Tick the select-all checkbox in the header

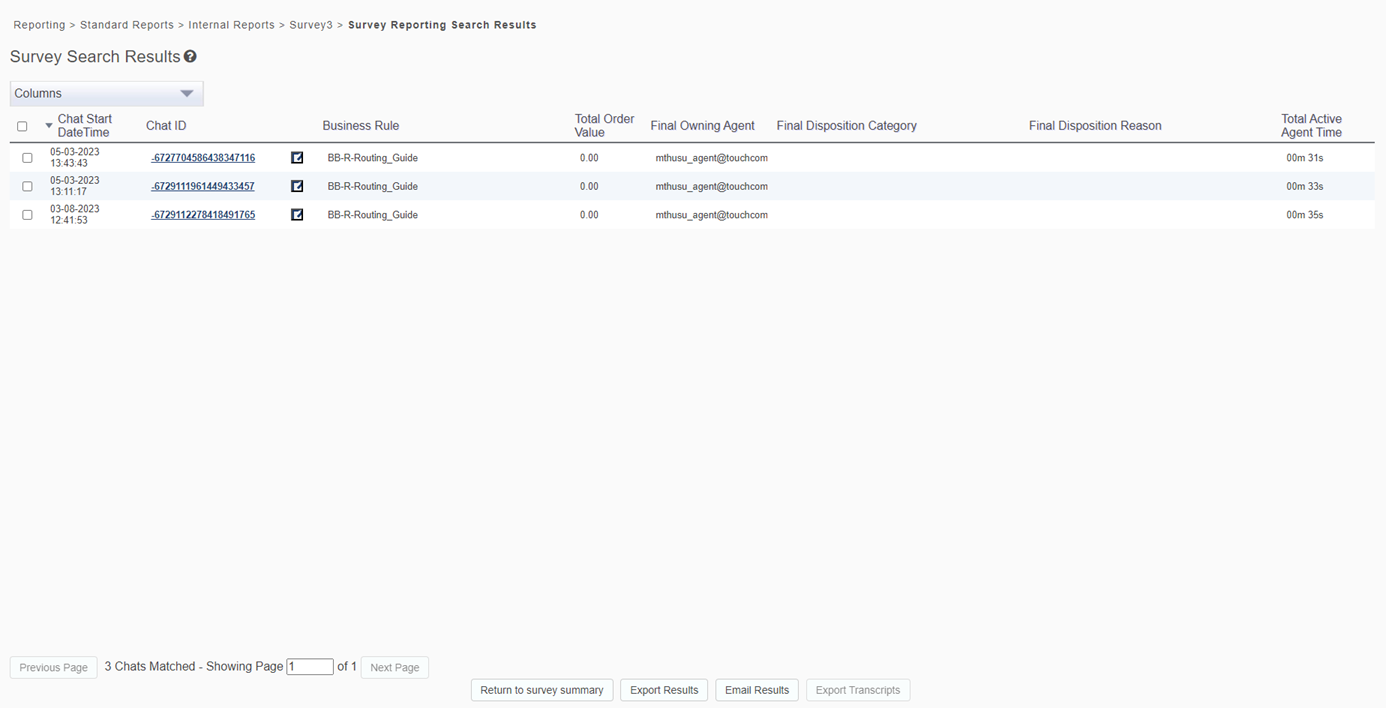(22, 126)
